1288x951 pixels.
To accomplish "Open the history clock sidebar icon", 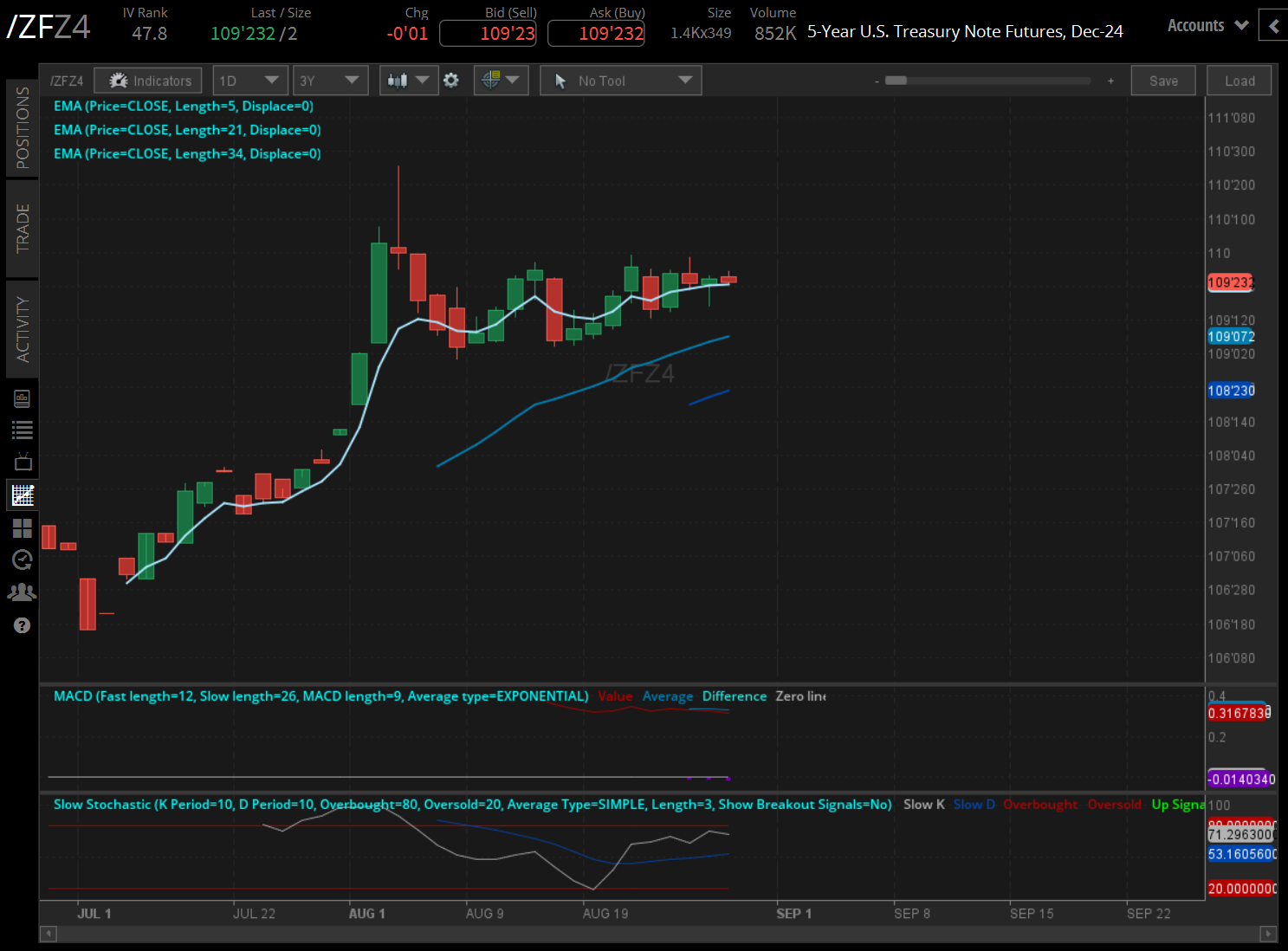I will click(23, 560).
